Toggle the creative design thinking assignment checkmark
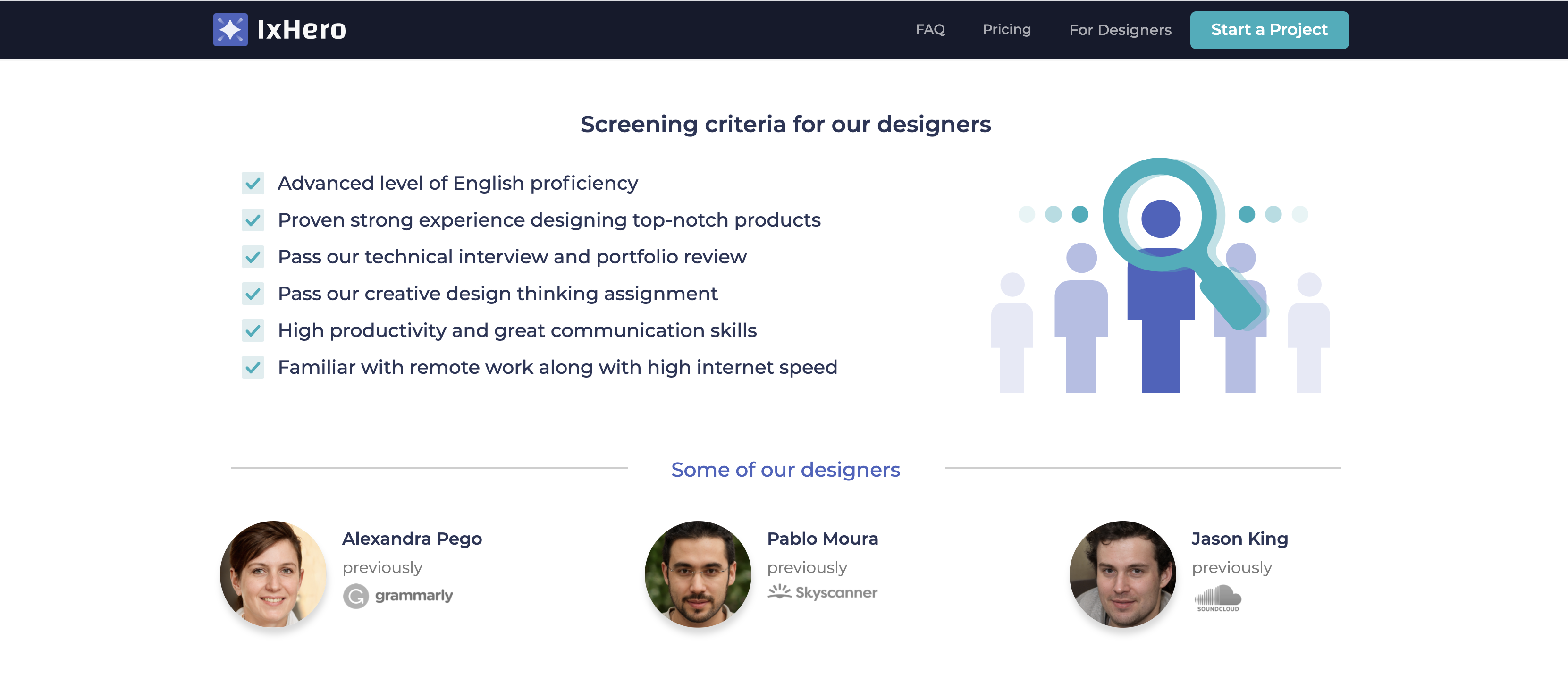 click(253, 294)
